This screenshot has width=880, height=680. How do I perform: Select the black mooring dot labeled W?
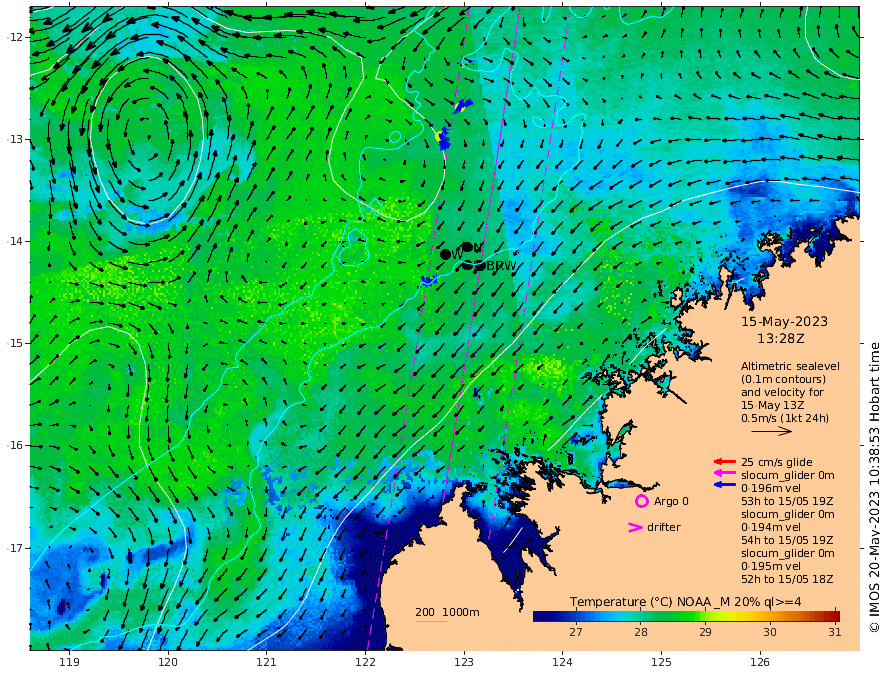446,255
